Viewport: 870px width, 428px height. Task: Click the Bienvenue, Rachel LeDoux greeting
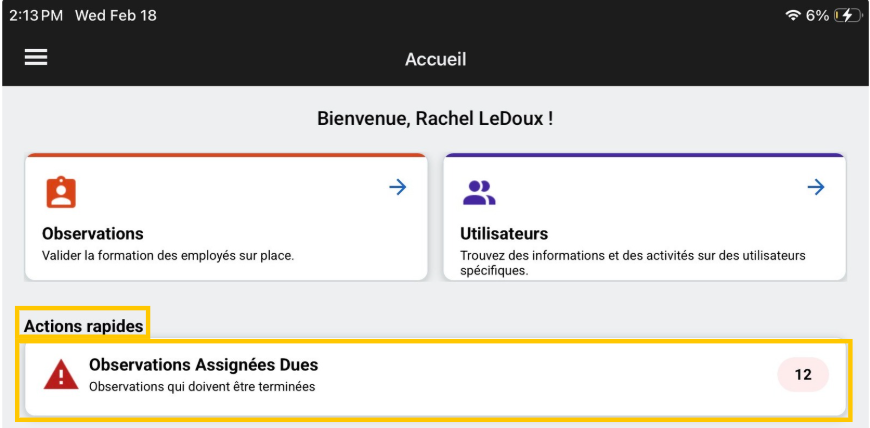coord(435,119)
